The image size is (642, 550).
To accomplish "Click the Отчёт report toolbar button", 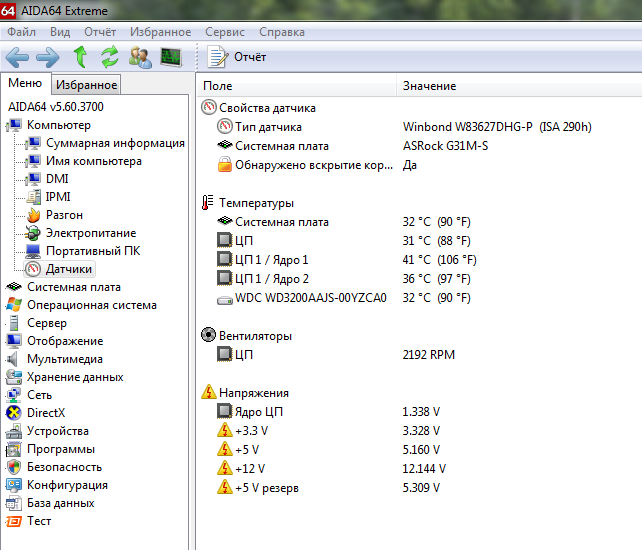I will (x=237, y=57).
